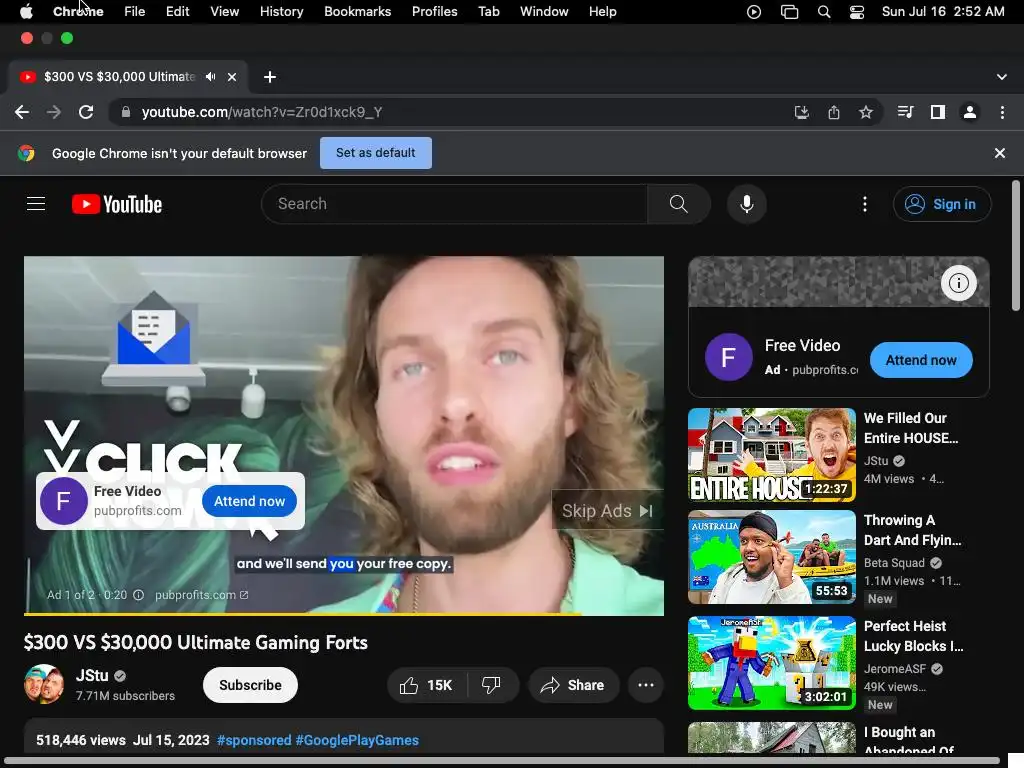Open more actions ellipsis under video

pyautogui.click(x=646, y=685)
